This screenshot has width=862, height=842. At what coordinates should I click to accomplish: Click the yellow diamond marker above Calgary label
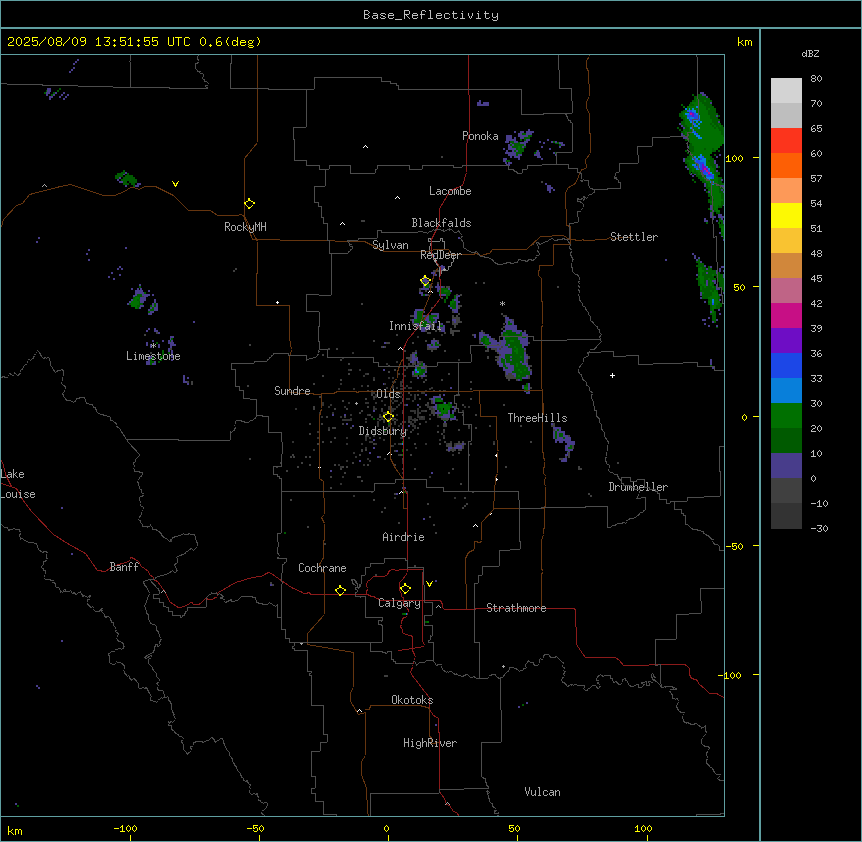(405, 589)
